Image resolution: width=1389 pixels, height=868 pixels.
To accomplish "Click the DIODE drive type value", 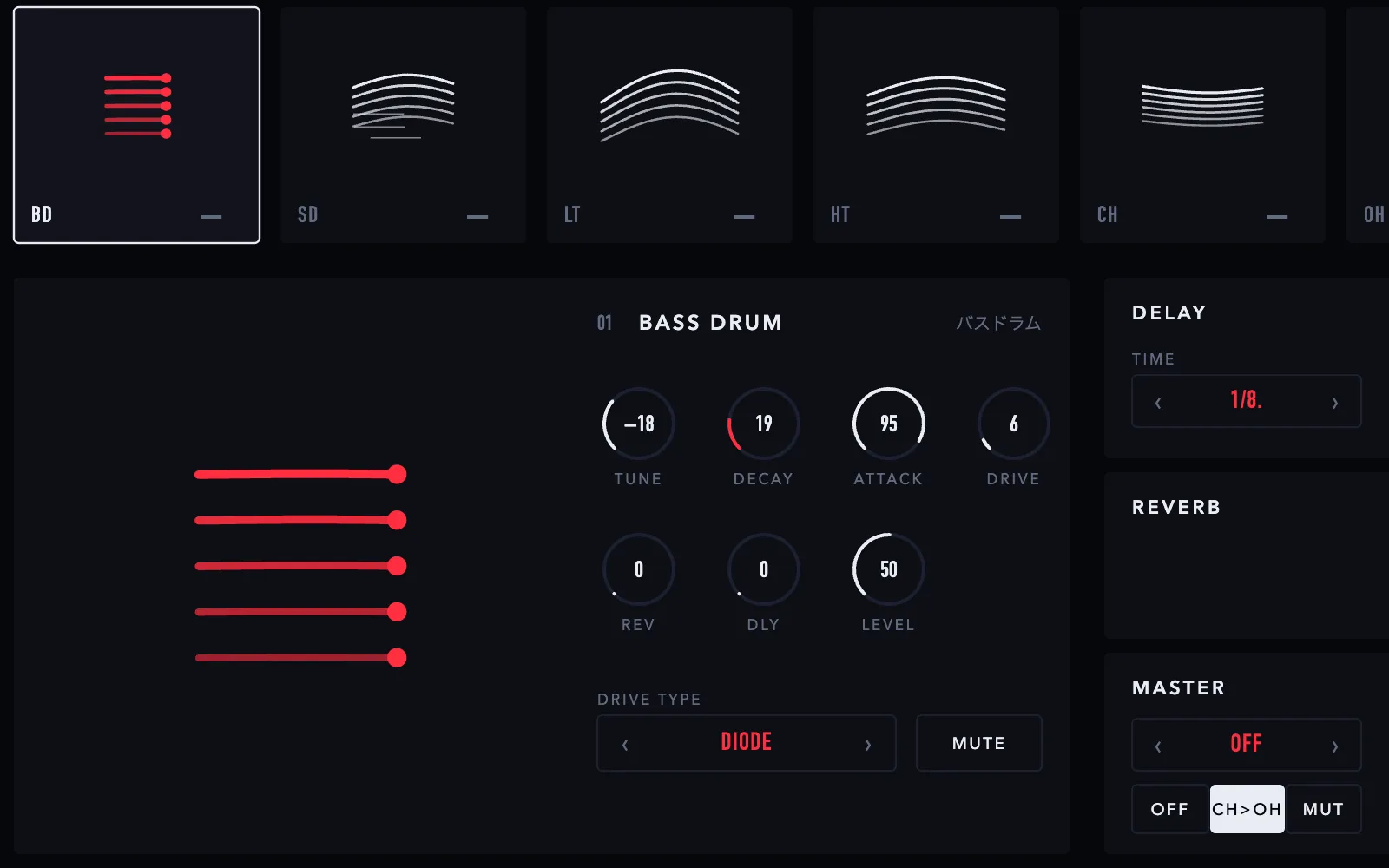I will 747,742.
